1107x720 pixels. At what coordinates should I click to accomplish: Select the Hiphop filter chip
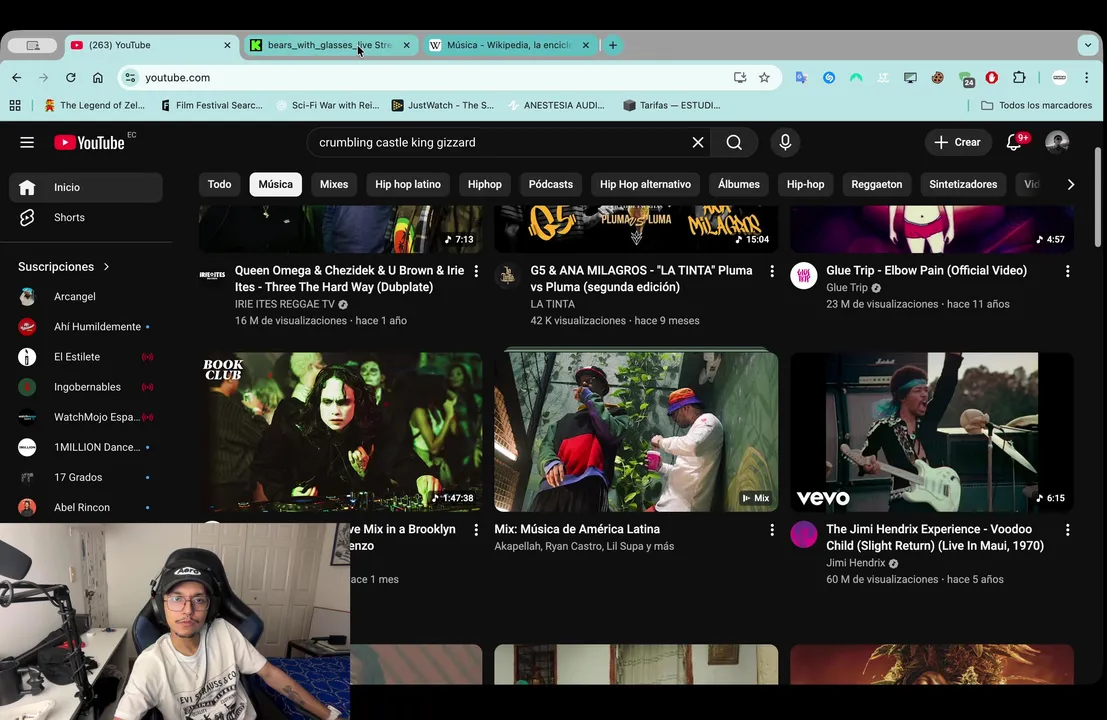484,184
